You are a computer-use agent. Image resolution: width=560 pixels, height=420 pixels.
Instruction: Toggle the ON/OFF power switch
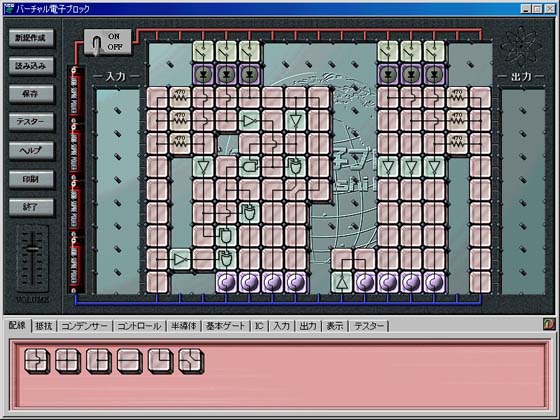[x=108, y=42]
